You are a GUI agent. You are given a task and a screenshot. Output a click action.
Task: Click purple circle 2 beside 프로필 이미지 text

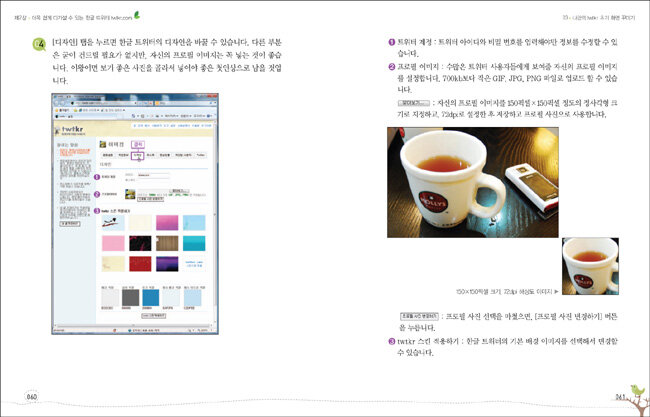(391, 66)
